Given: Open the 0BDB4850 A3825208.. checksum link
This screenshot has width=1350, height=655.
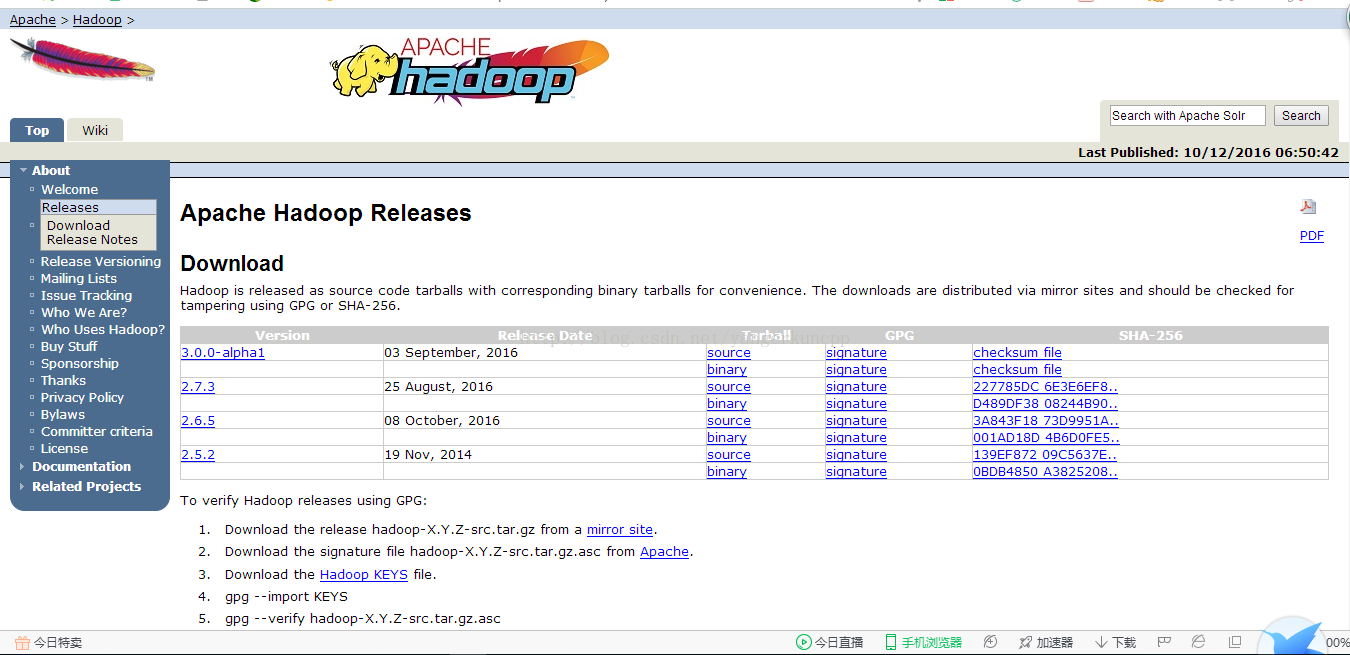Looking at the screenshot, I should [1046, 472].
